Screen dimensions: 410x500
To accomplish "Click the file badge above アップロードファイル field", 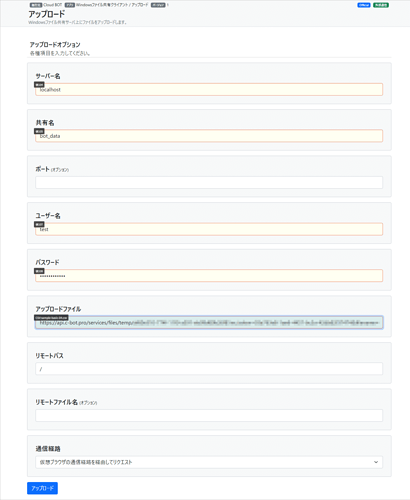I will [x=51, y=318].
